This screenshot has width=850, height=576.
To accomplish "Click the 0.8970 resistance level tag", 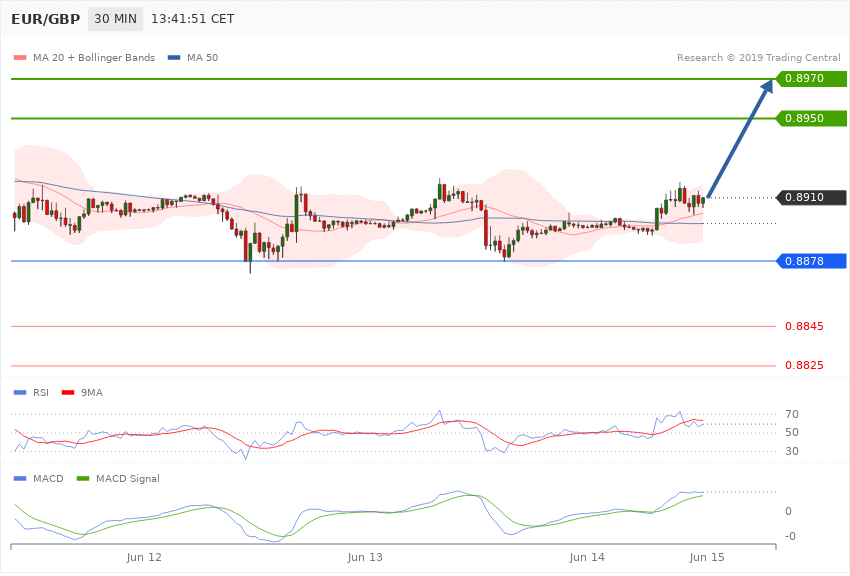I will (x=812, y=79).
